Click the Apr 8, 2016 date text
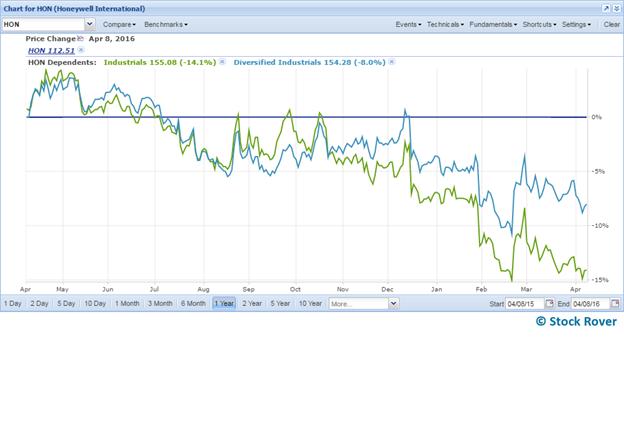This screenshot has height=430, width=624. (x=112, y=39)
